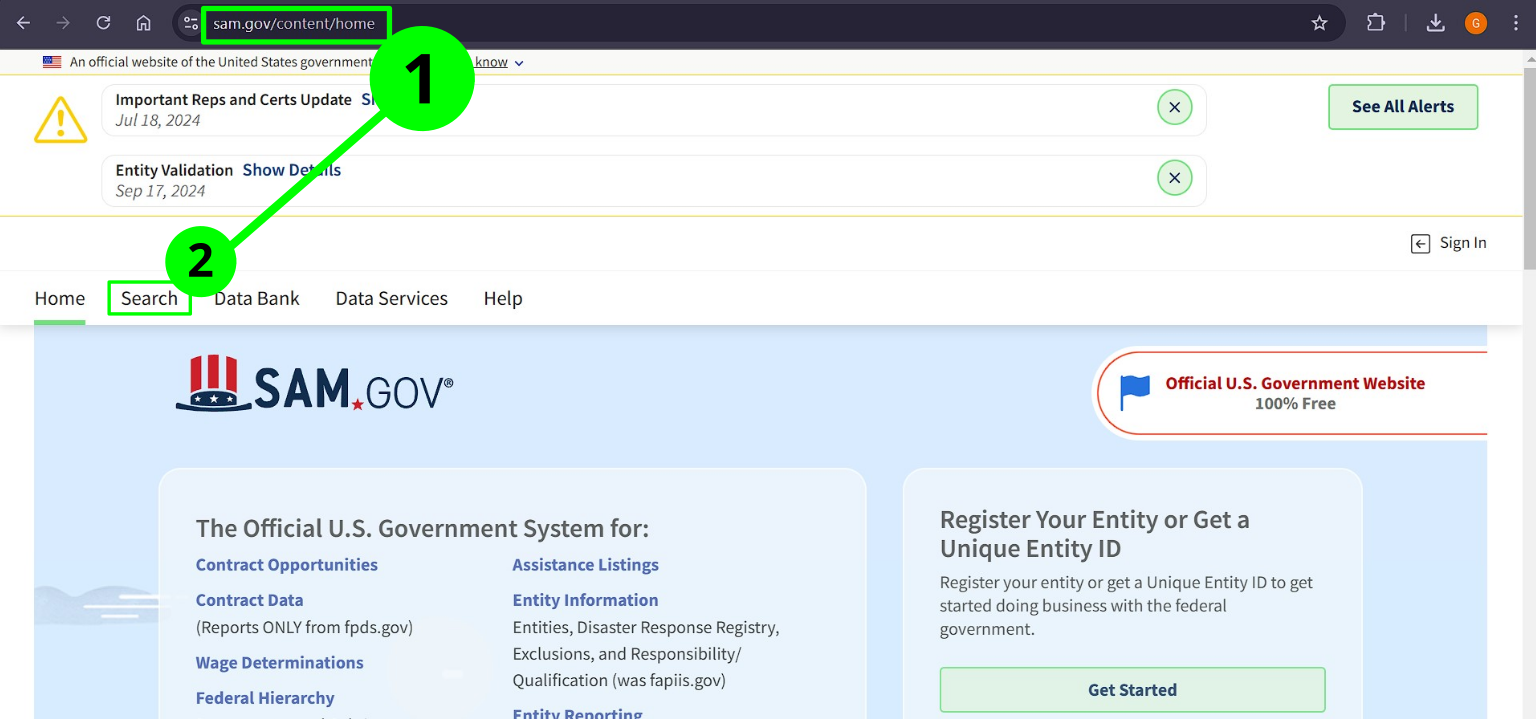Reload the page with refresh icon
Image resolution: width=1536 pixels, height=719 pixels.
coord(103,23)
